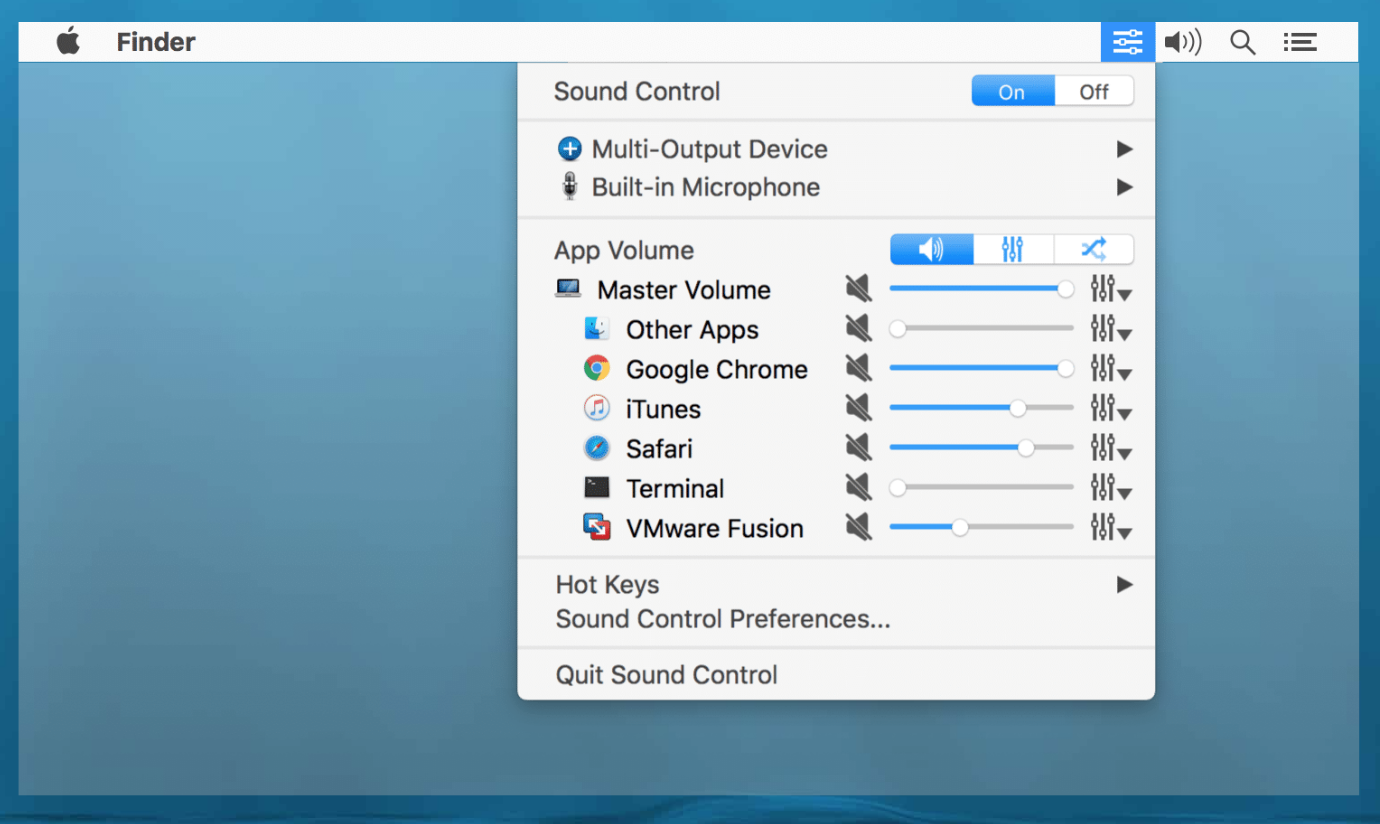Click the Safari compass icon
1380x824 pixels.
click(597, 448)
